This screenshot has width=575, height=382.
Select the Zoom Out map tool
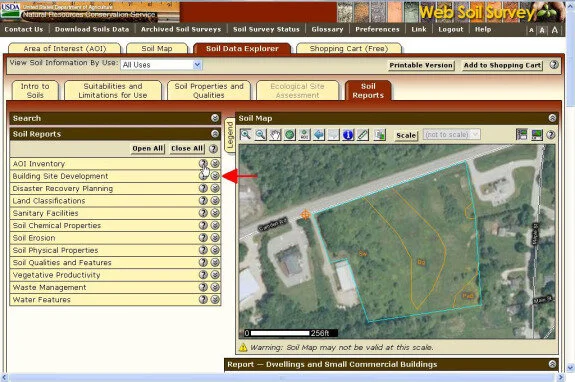click(260, 135)
